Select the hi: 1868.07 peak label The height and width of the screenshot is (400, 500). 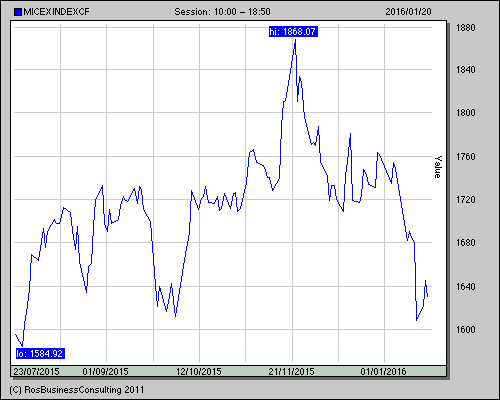(x=293, y=32)
